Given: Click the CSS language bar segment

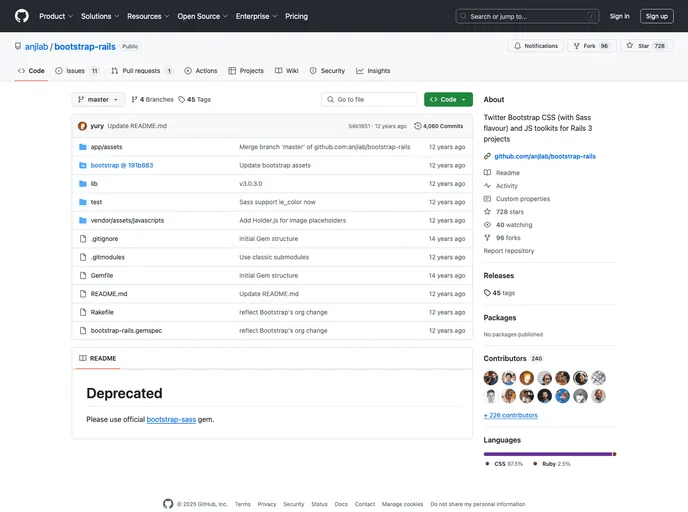Looking at the screenshot, I should tap(548, 454).
